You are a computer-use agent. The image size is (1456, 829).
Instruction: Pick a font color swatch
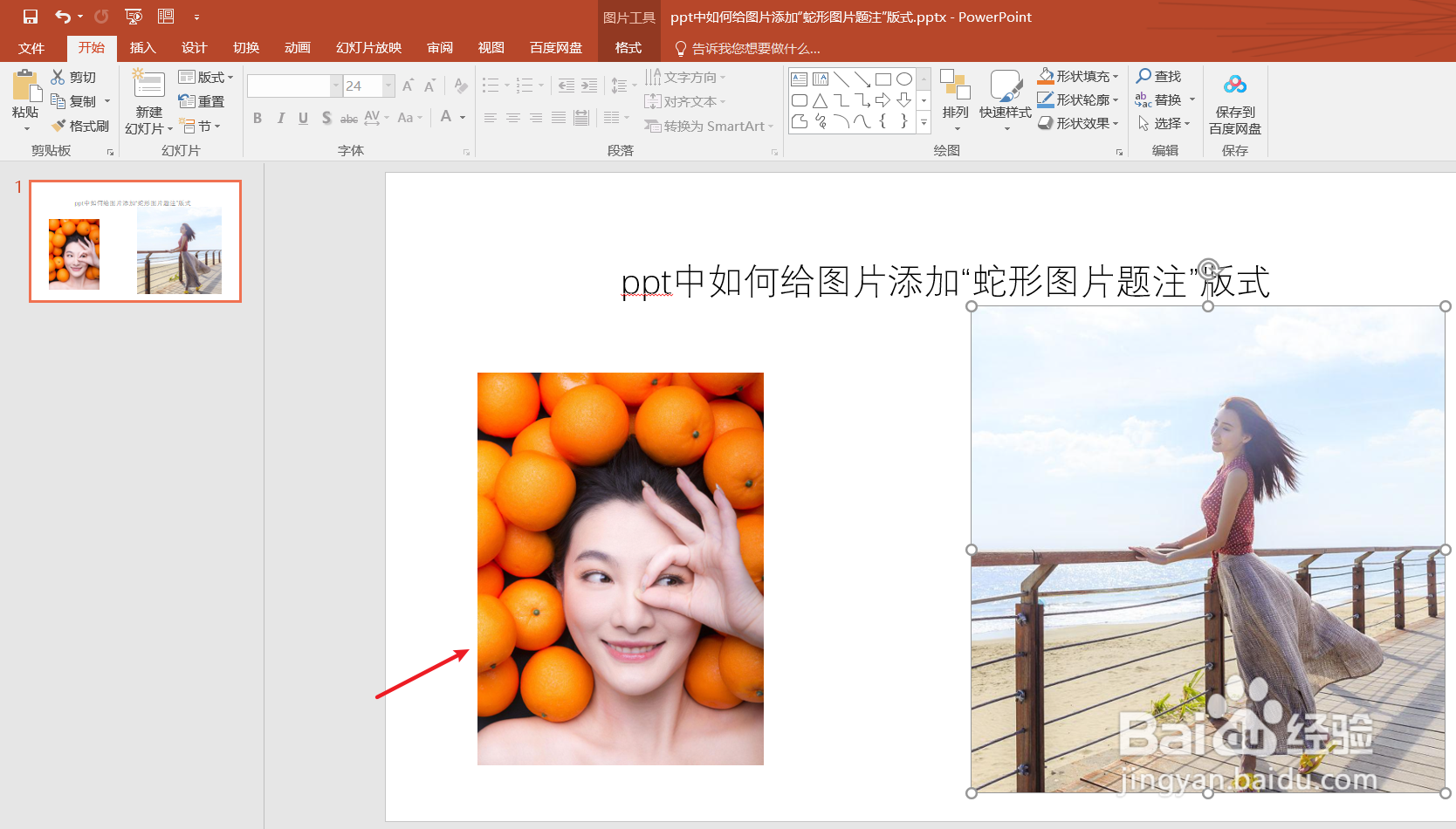click(448, 117)
